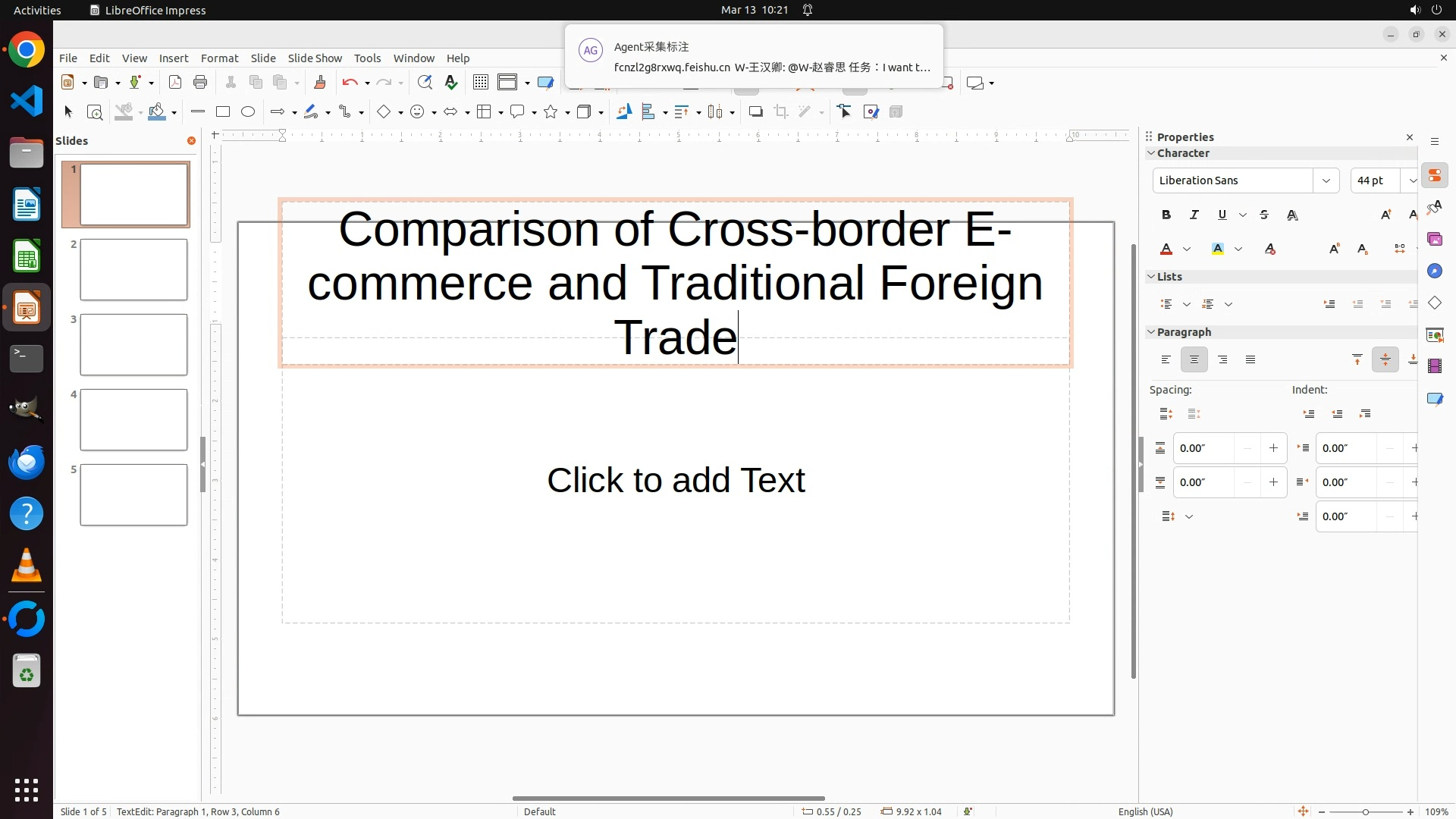
Task: Click the zoom slider in status bar
Action: pos(1366,812)
